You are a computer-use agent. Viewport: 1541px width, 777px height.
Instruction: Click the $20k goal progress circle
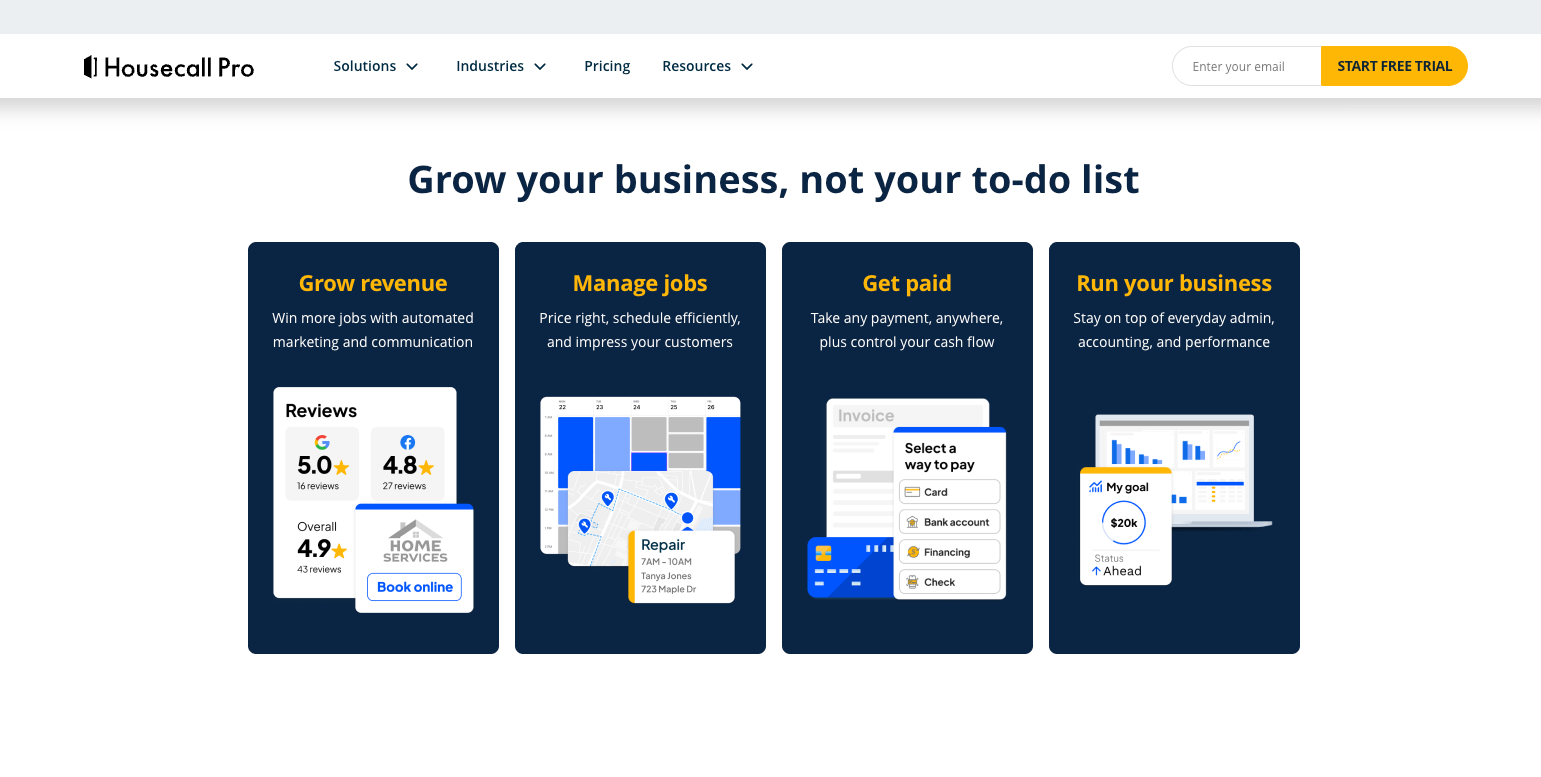1124,522
